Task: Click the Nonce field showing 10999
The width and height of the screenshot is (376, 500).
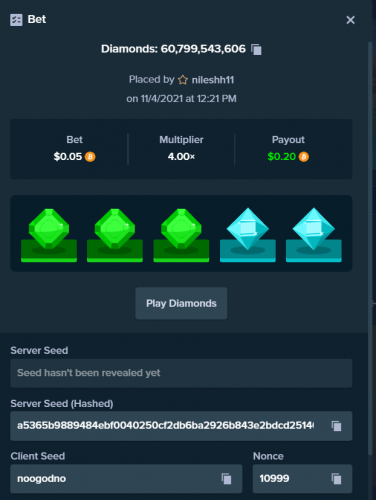Action: [302, 479]
